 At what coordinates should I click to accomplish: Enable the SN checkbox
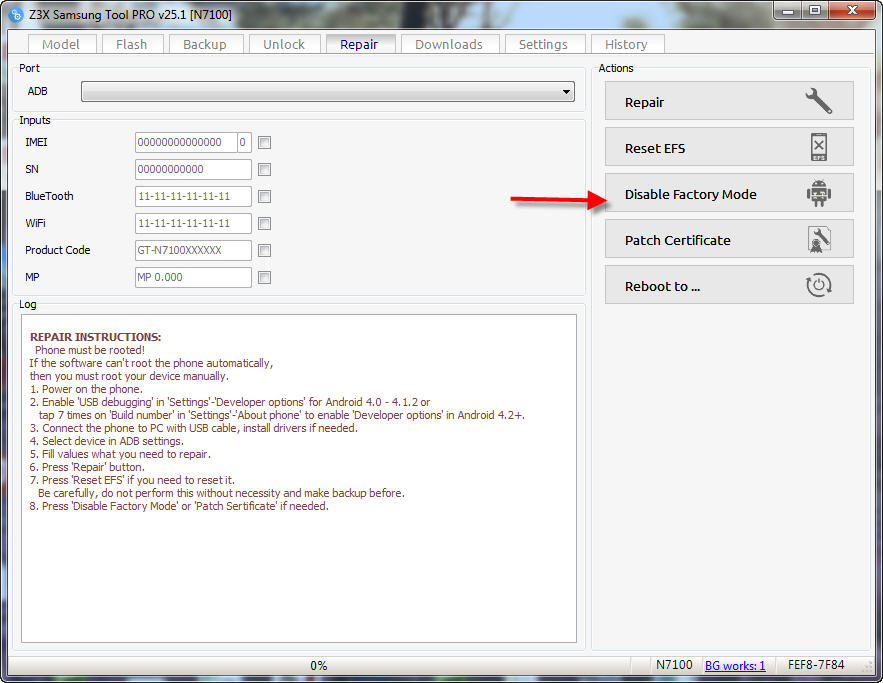pos(264,169)
